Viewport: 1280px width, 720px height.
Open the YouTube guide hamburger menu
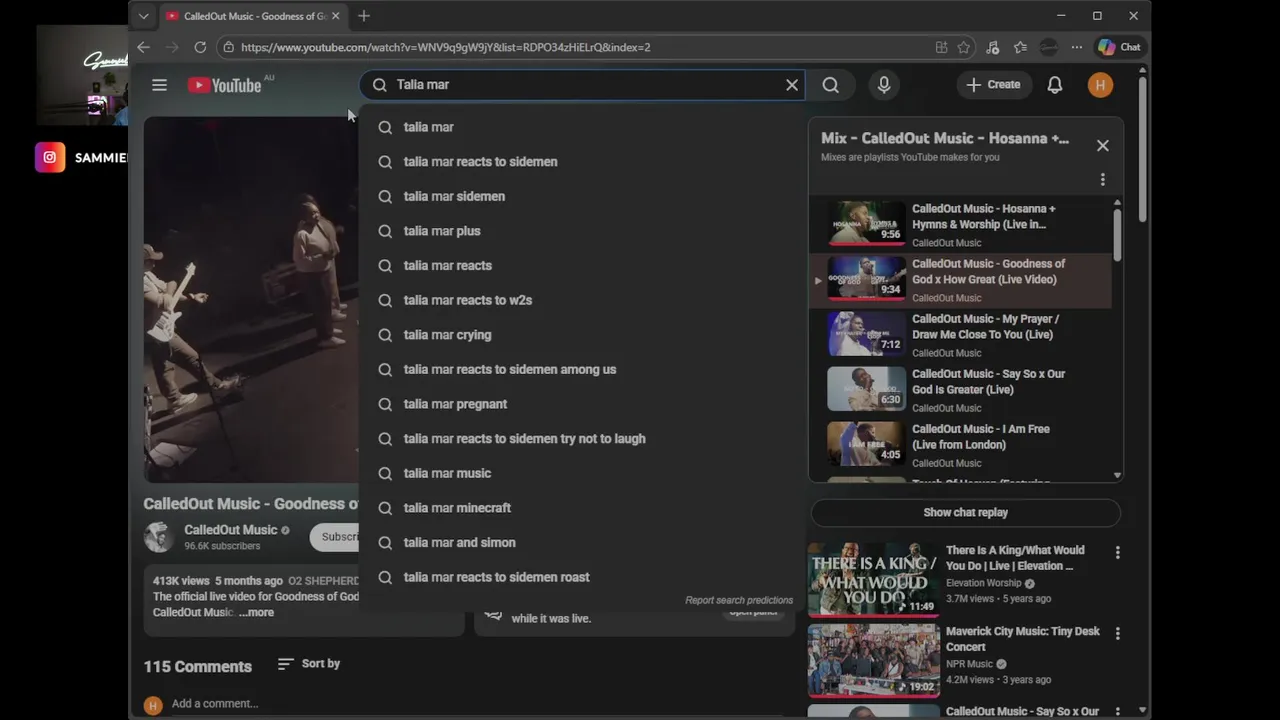[x=159, y=85]
